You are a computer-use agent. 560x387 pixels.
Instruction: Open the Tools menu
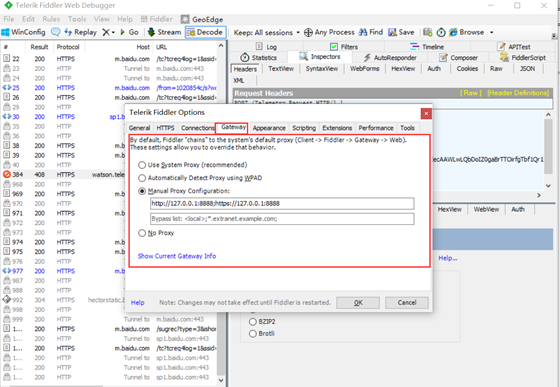coord(77,19)
